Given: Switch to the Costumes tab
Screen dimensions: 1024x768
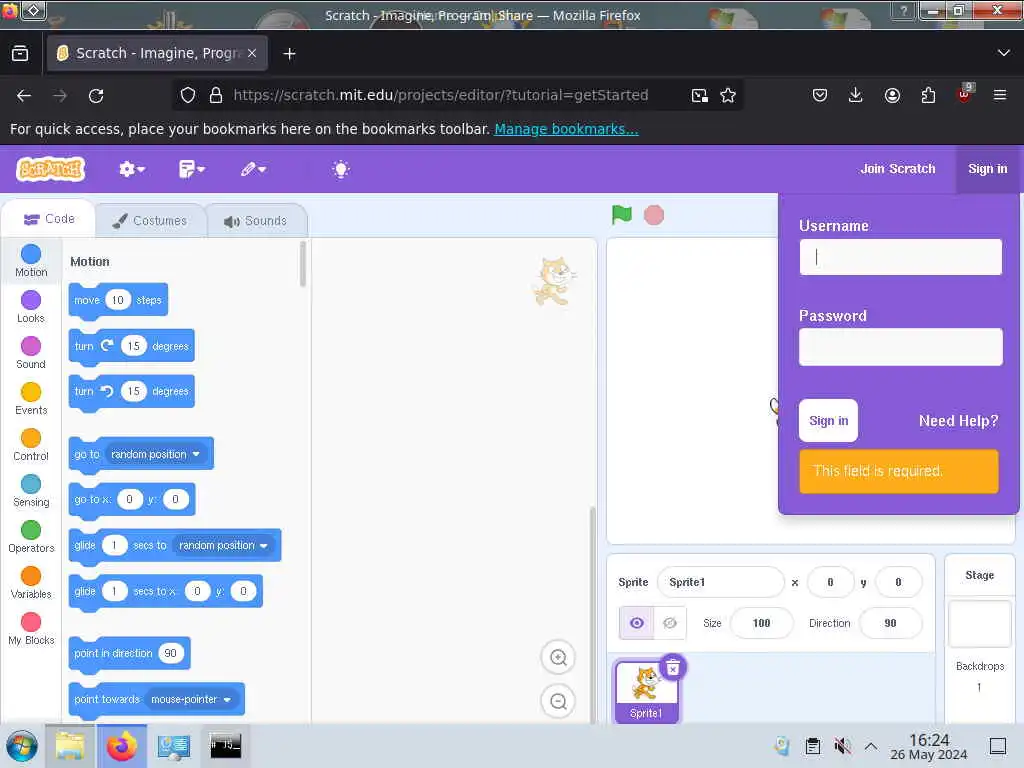Looking at the screenshot, I should pyautogui.click(x=150, y=221).
